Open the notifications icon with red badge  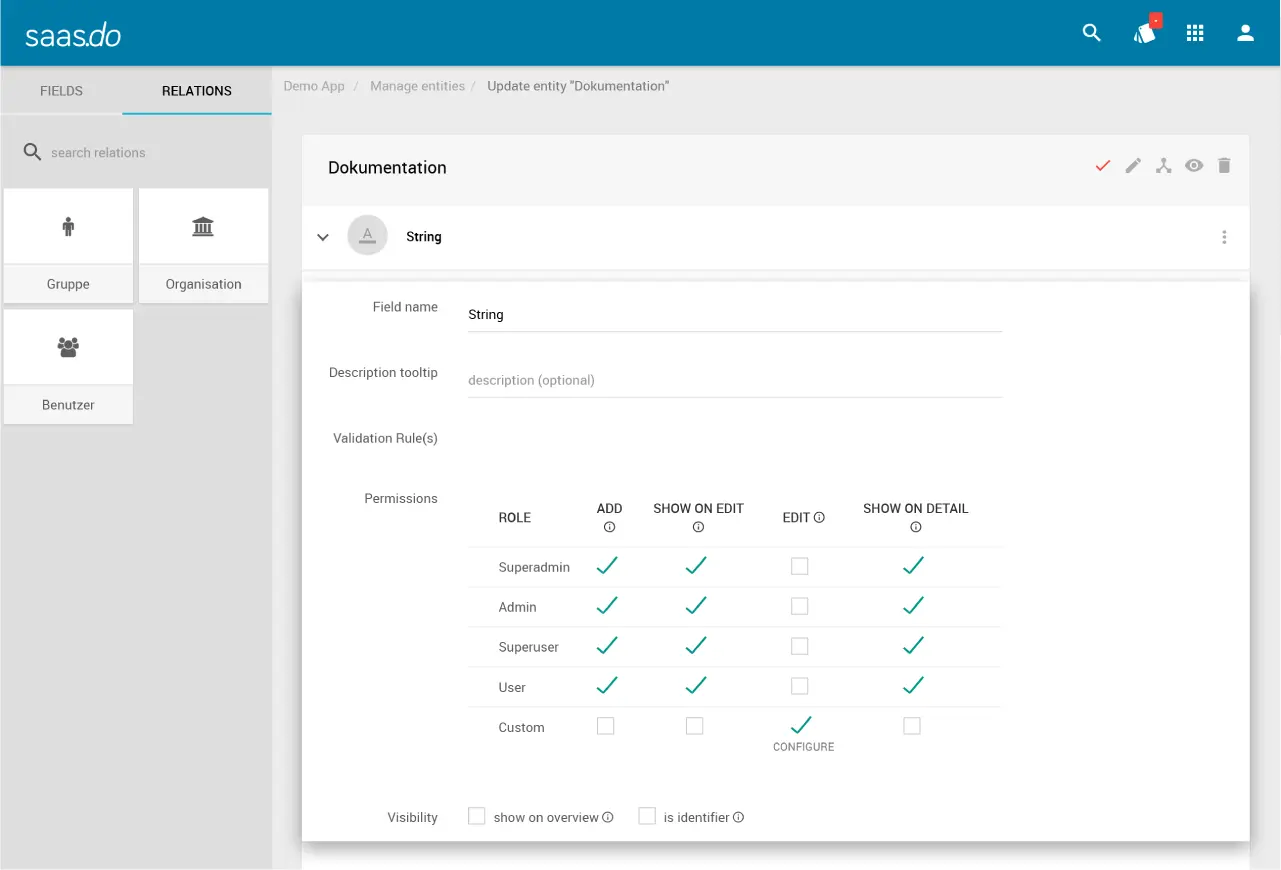pyautogui.click(x=1145, y=33)
